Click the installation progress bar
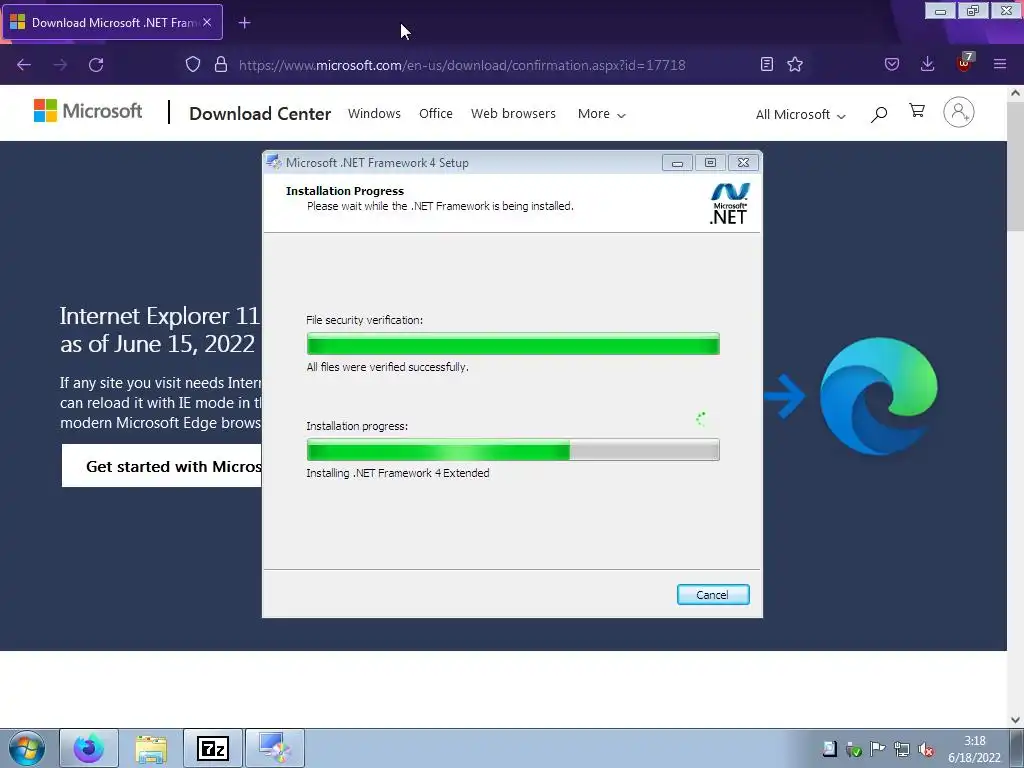 pos(513,449)
